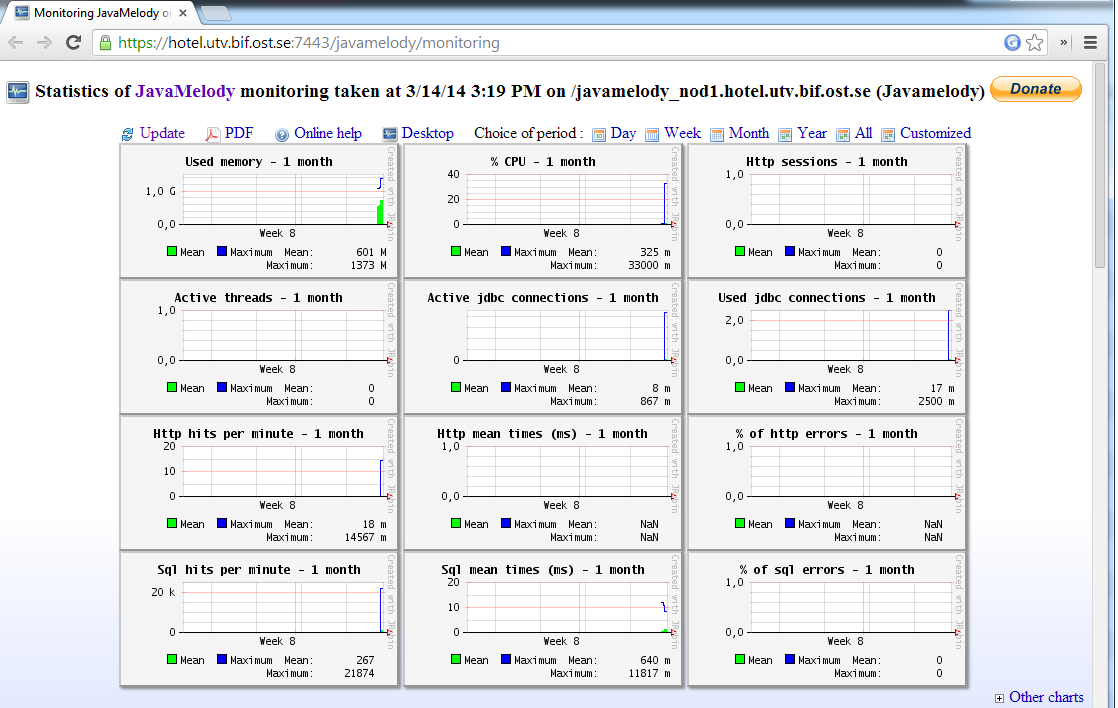The width and height of the screenshot is (1118, 708).
Task: Click the Day period calendar icon
Action: [x=599, y=134]
